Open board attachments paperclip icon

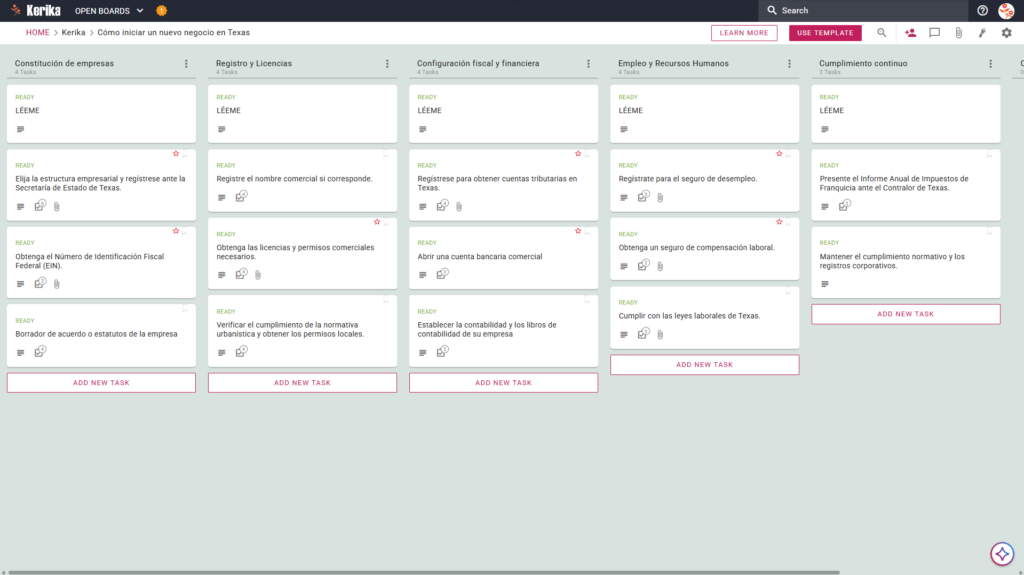959,33
